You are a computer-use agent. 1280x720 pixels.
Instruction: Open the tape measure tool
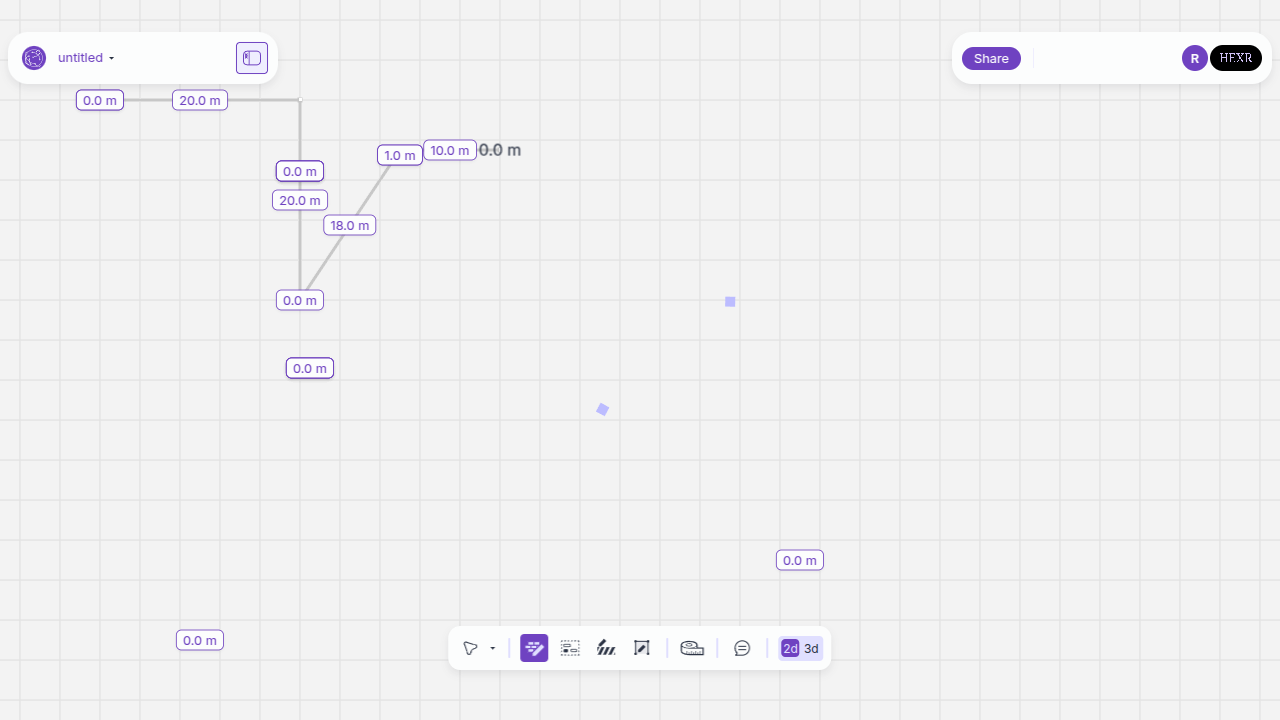pos(692,648)
